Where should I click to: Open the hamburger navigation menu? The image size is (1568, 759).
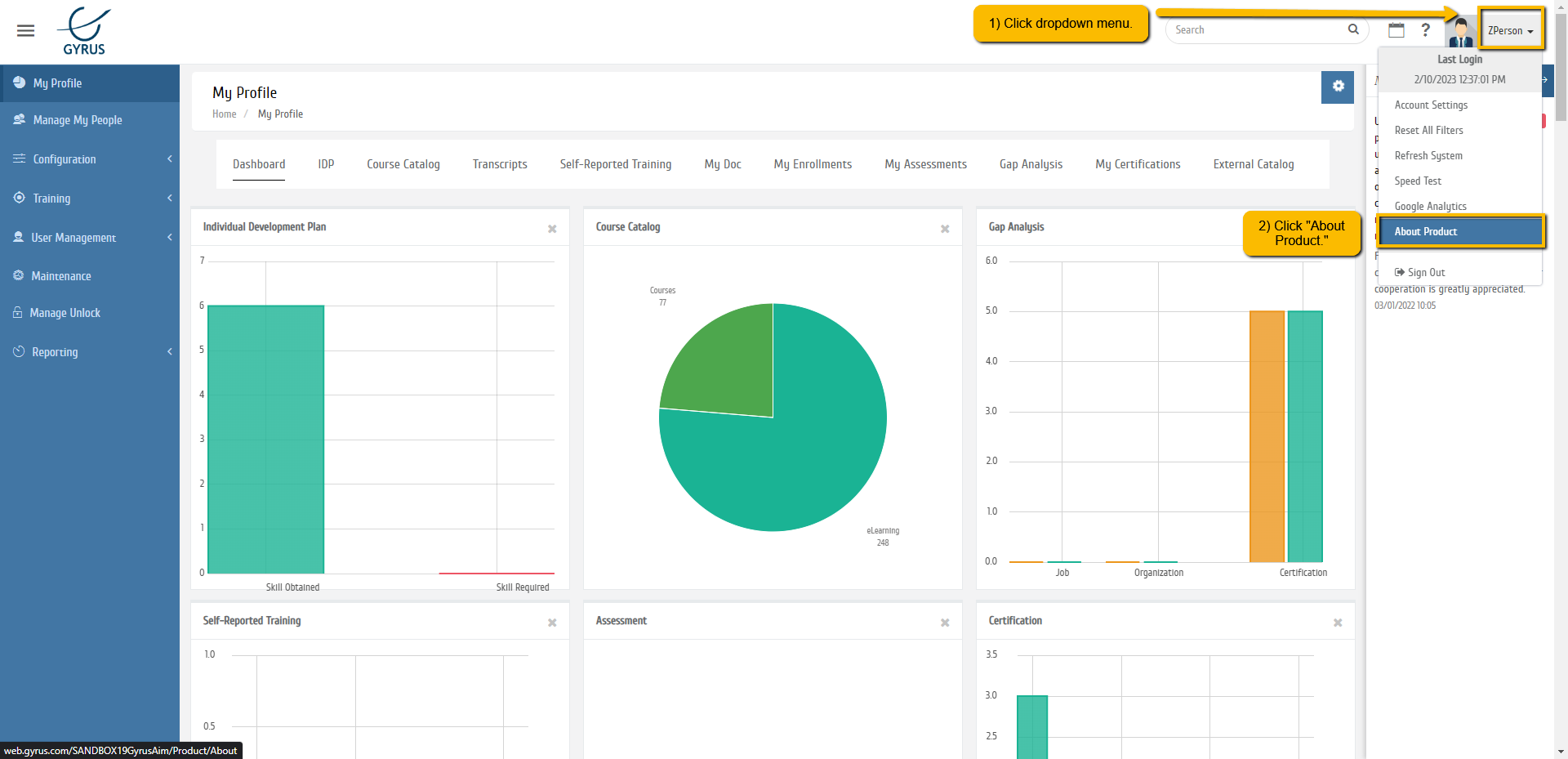click(25, 31)
